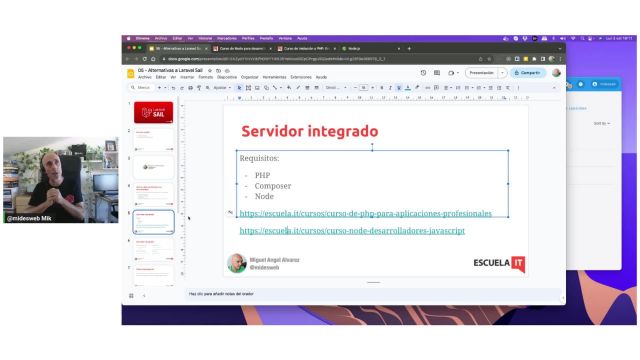640x360 pixels.
Task: Select the line tool
Action: click(x=274, y=88)
